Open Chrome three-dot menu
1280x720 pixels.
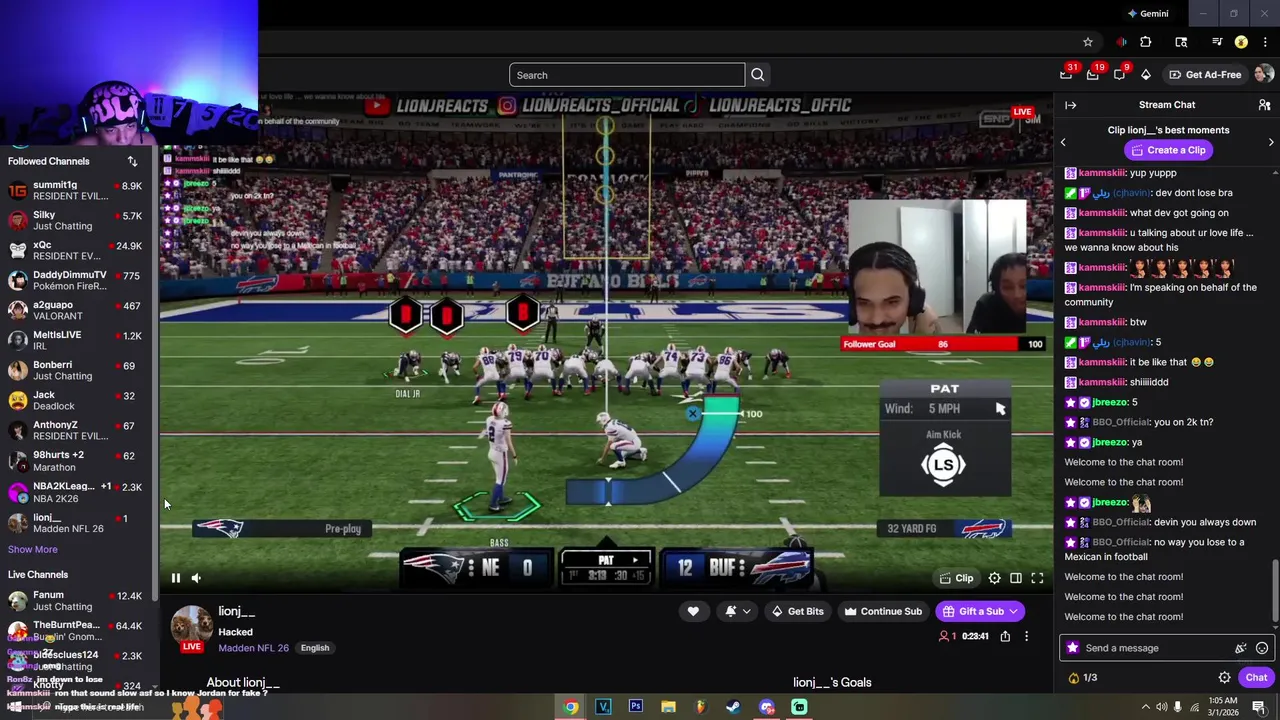1266,42
